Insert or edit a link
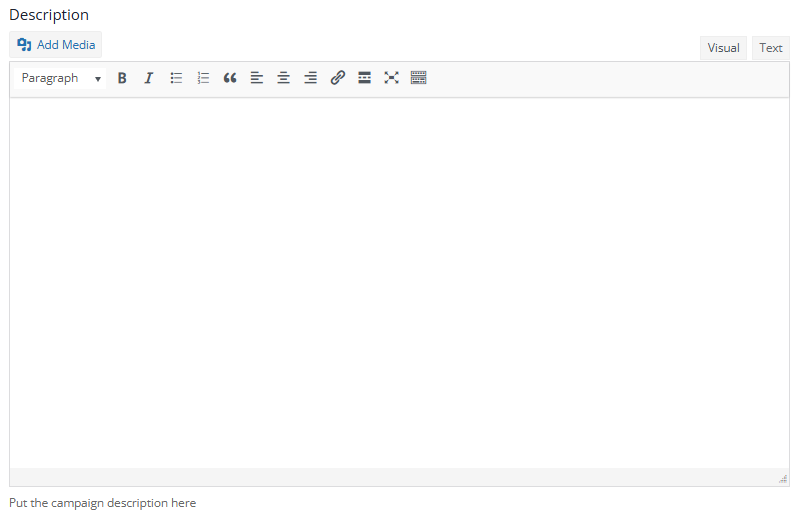Screen dimensions: 801x521 coord(338,78)
